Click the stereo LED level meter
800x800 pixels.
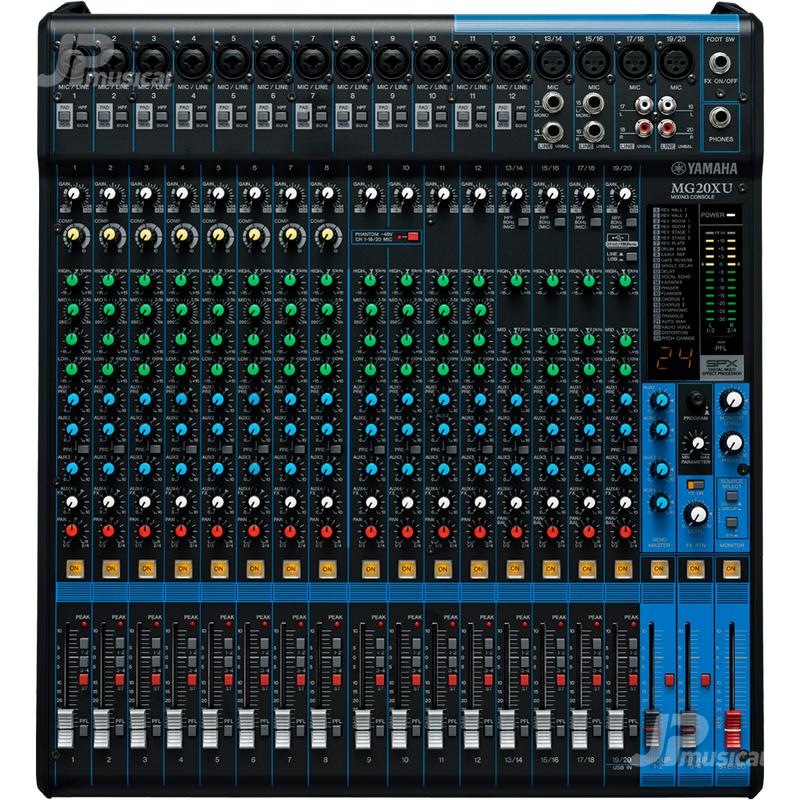click(x=720, y=278)
